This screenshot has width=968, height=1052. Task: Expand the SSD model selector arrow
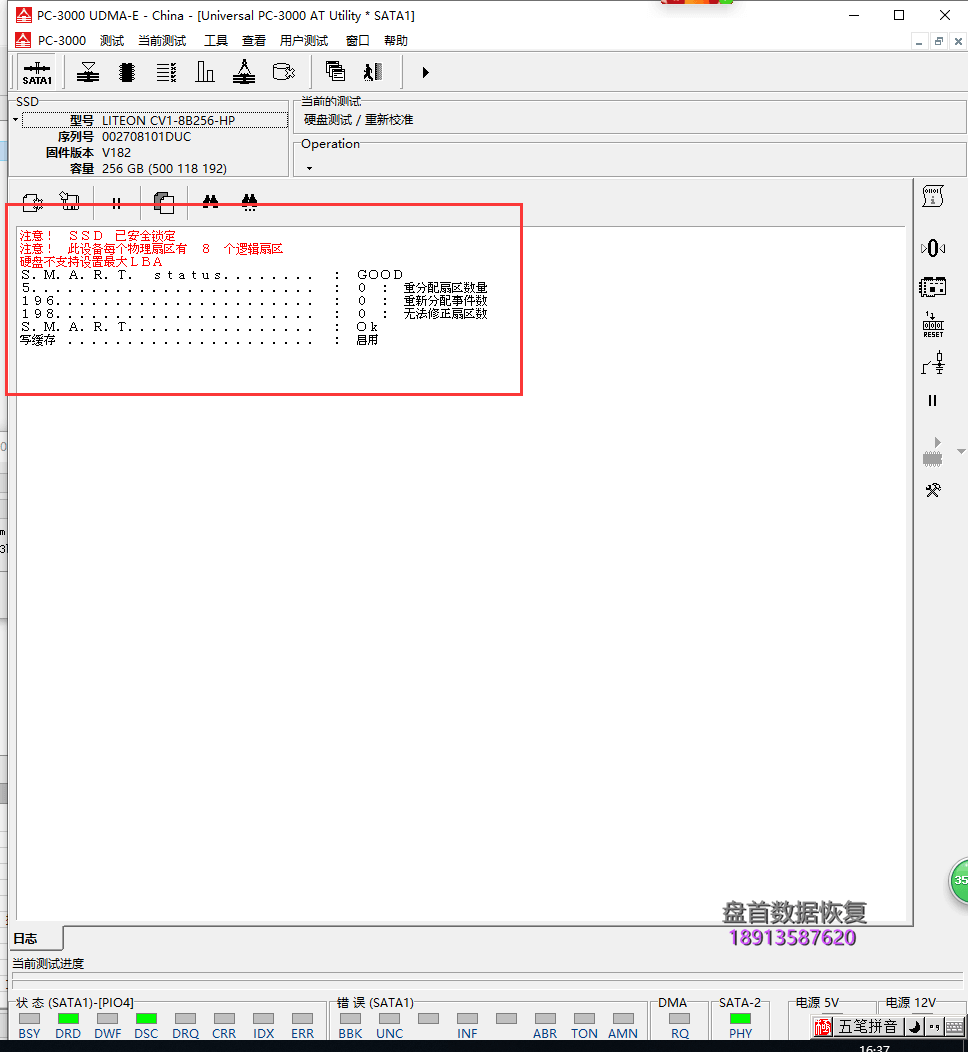[x=15, y=120]
